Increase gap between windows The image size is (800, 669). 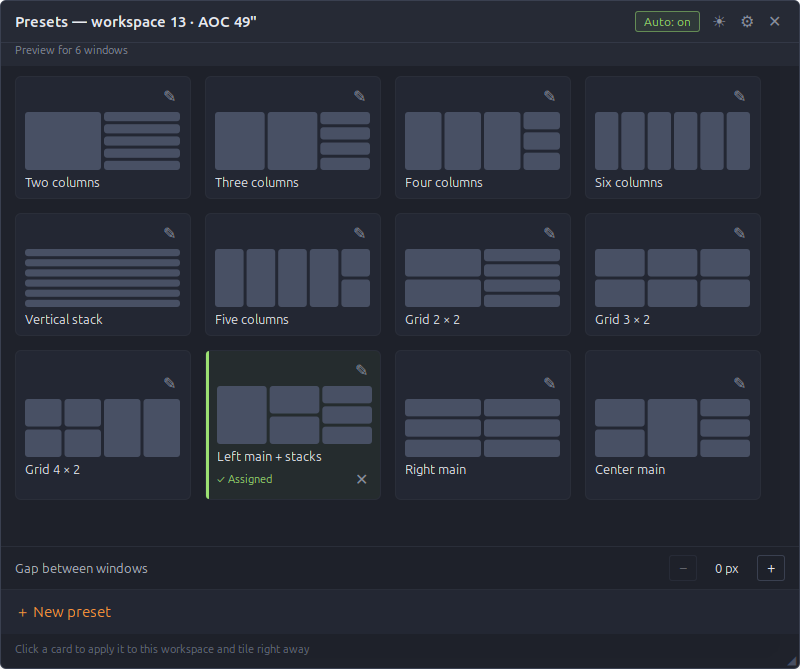(771, 568)
